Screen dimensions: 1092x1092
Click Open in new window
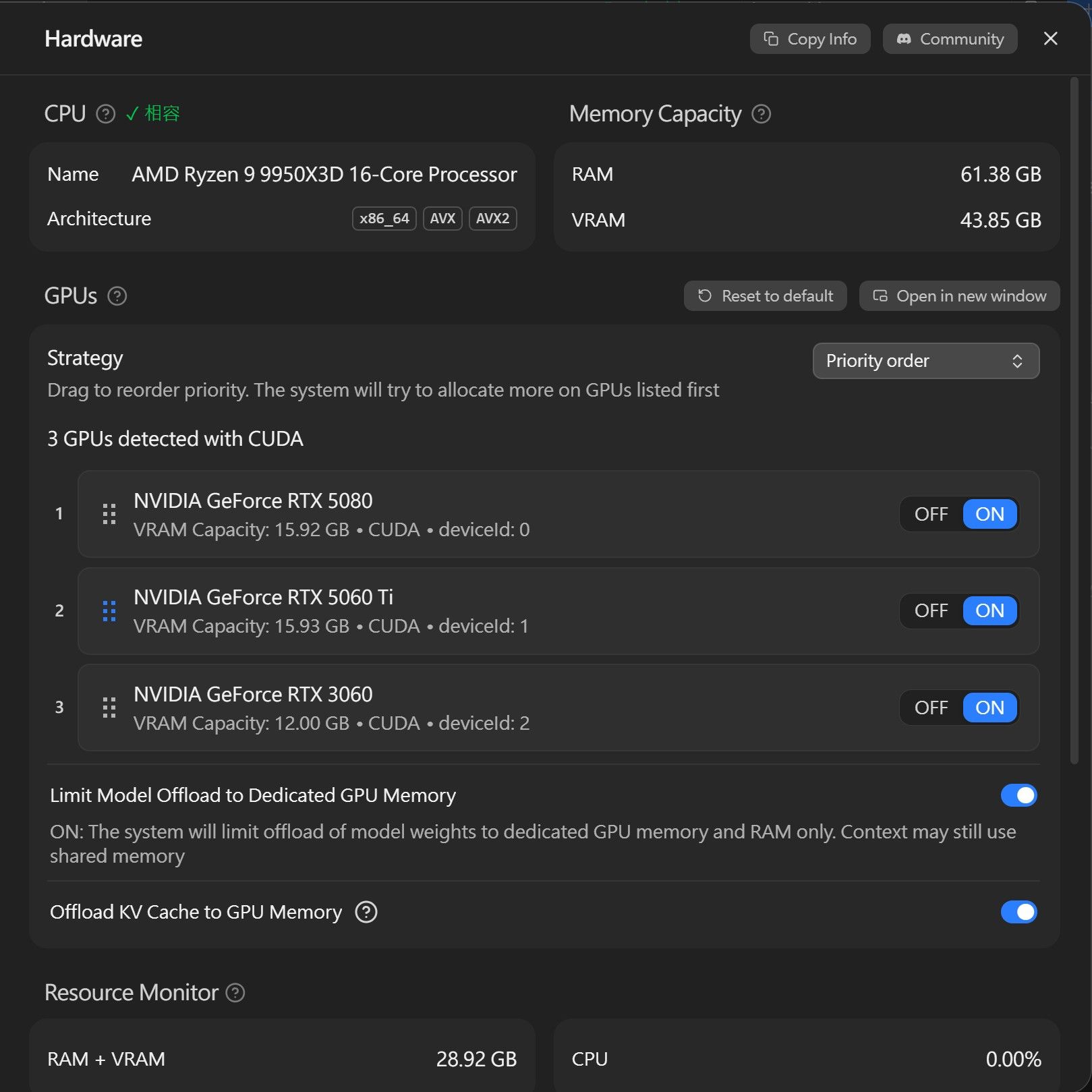pyautogui.click(x=959, y=296)
